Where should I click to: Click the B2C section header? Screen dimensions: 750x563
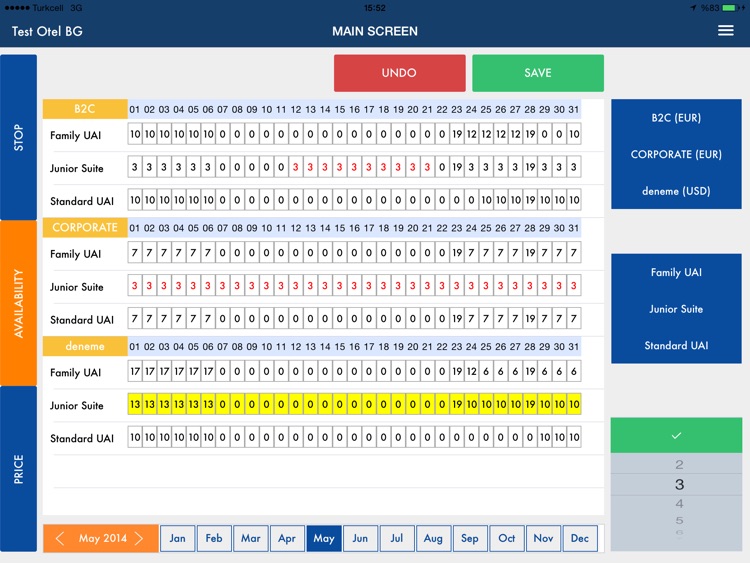85,109
